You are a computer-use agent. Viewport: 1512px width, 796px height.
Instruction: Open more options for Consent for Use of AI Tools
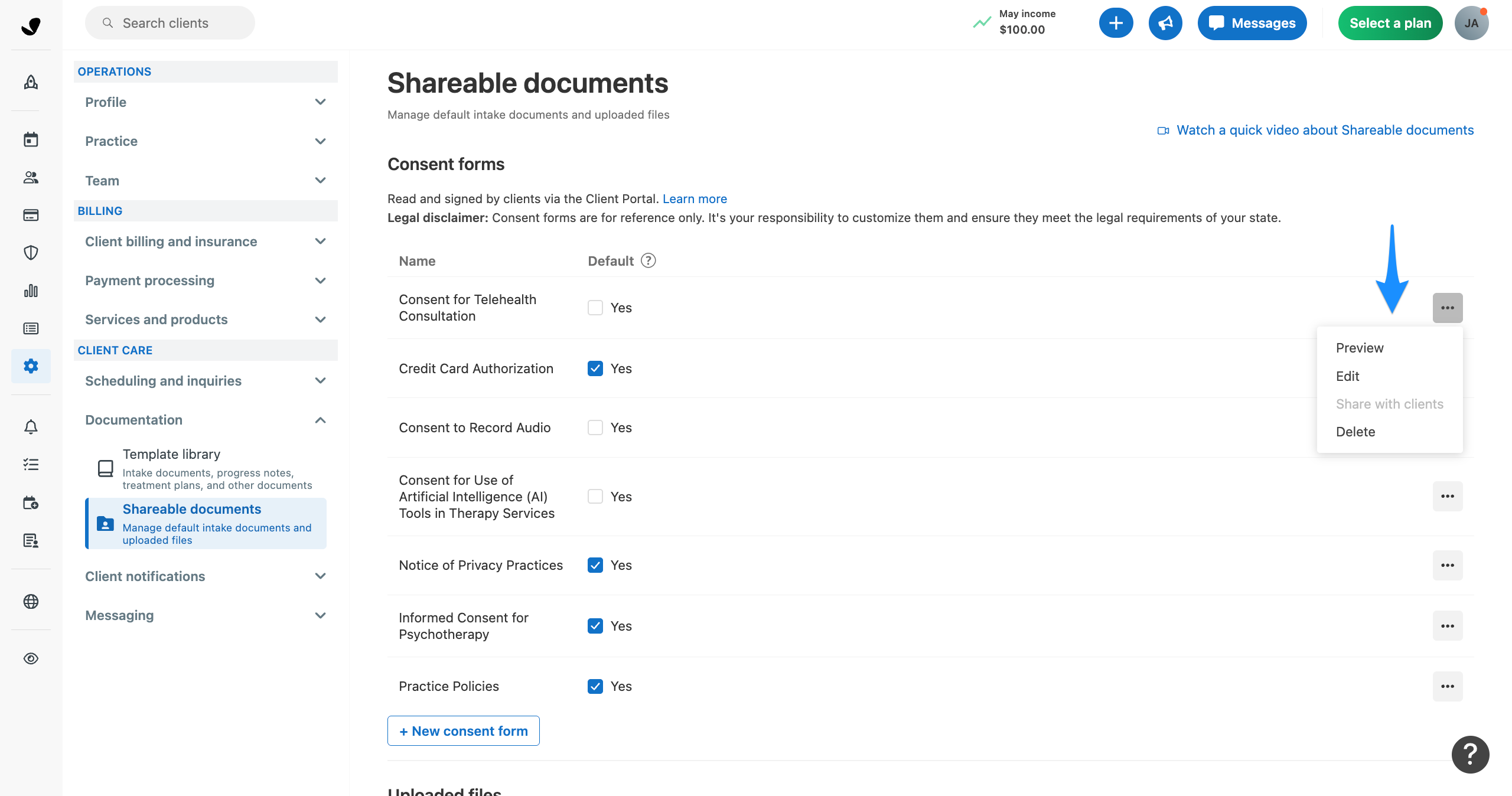[1447, 496]
